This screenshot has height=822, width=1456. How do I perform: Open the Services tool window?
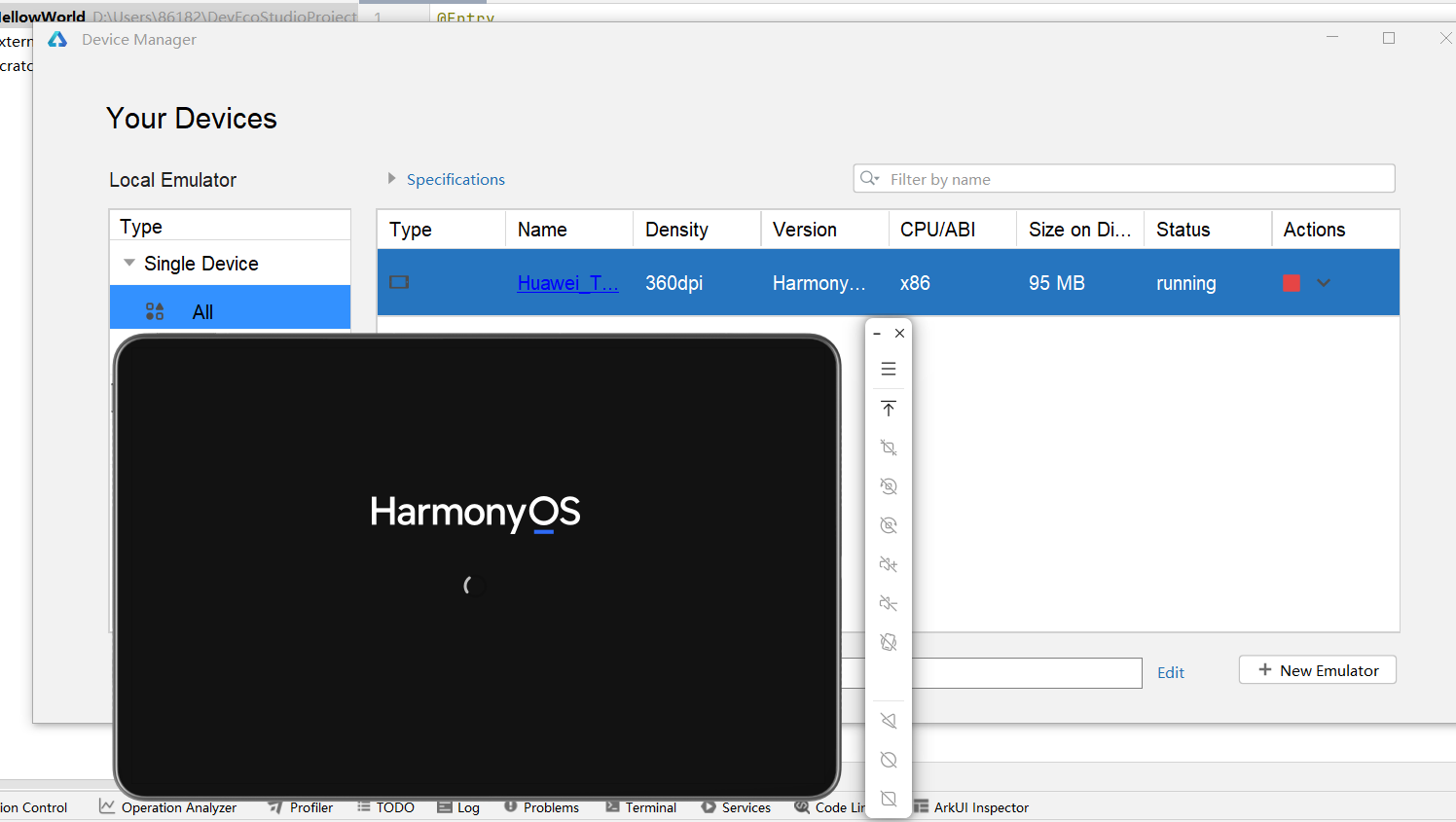coord(736,807)
